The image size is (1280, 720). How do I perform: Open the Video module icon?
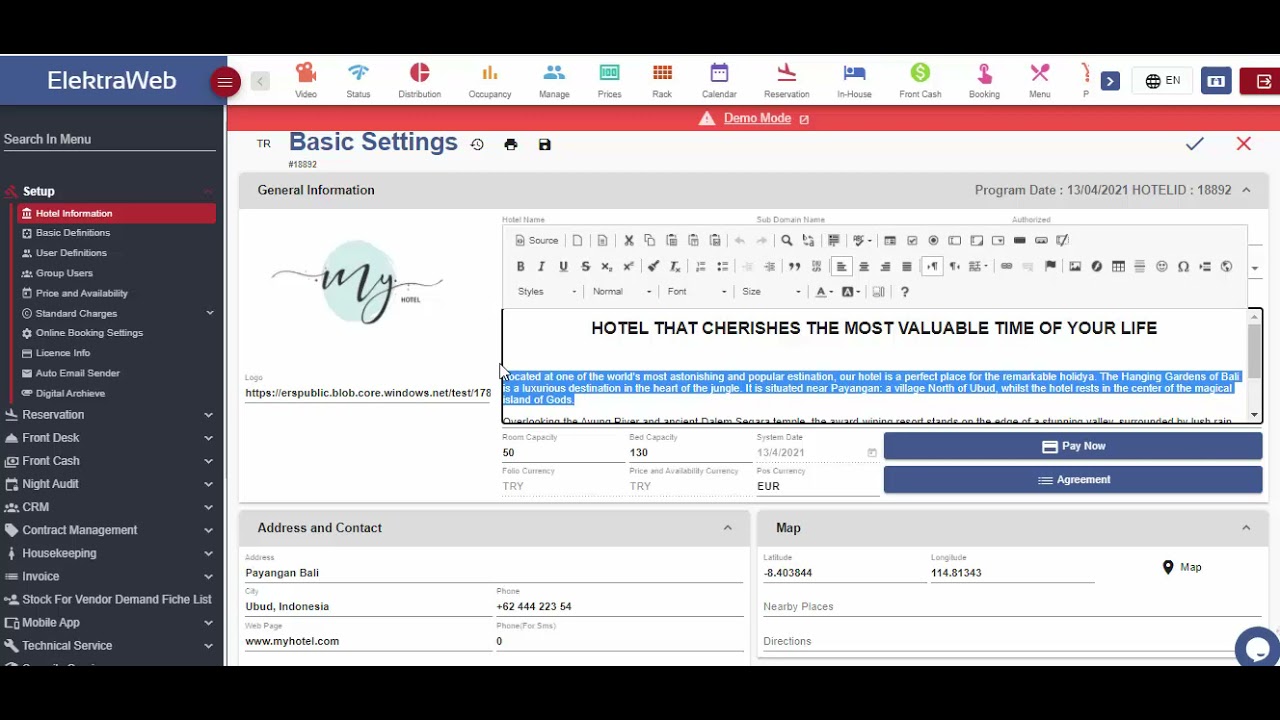coord(306,80)
